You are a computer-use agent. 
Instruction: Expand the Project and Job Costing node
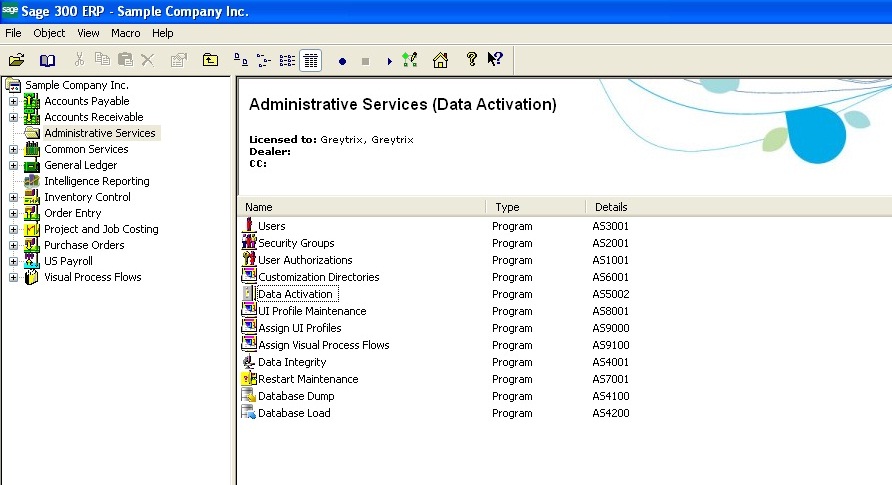click(13, 229)
